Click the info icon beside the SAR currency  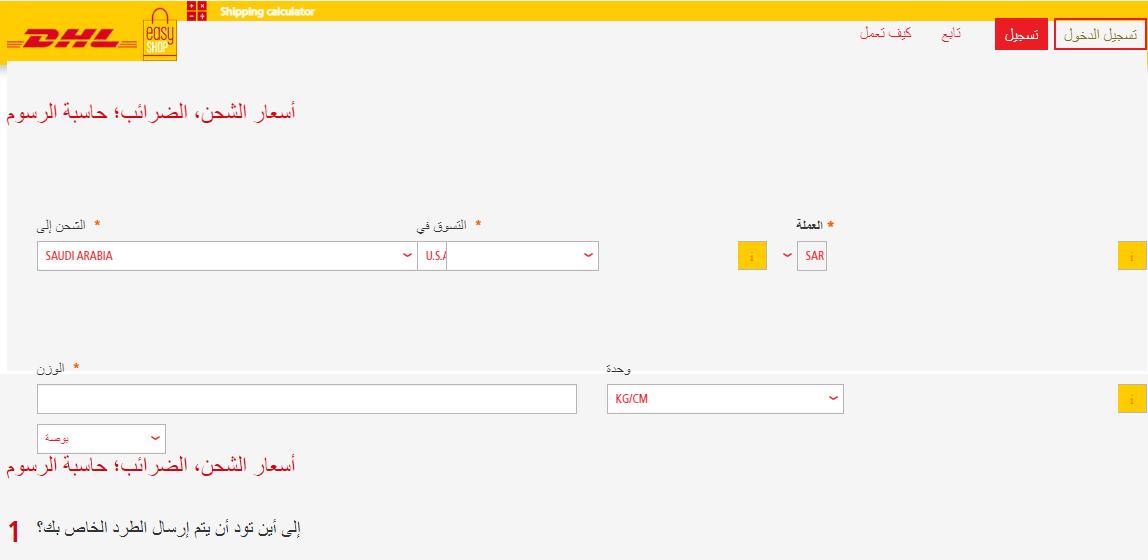(x=1132, y=255)
